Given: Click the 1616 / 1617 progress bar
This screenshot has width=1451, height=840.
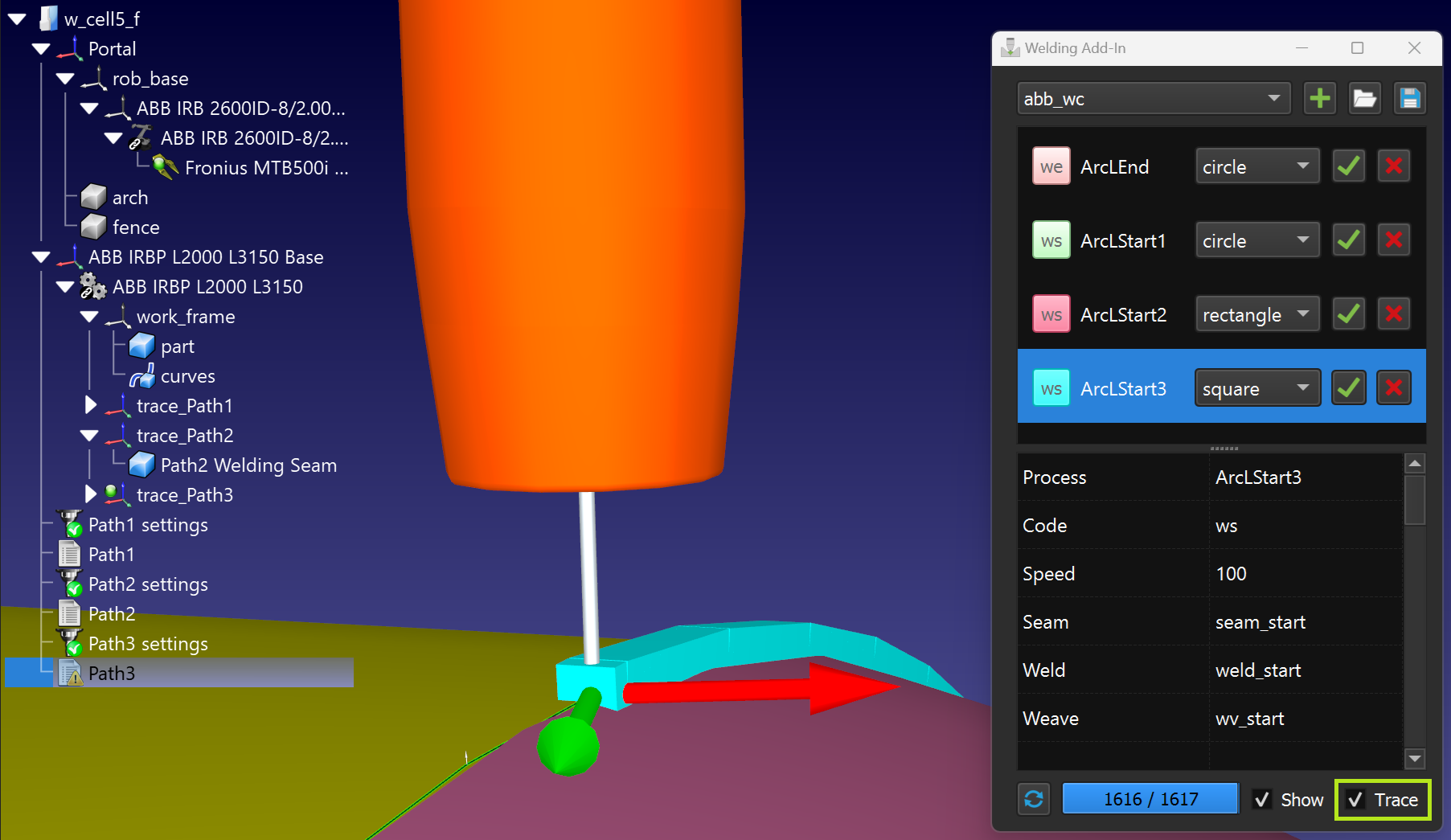Looking at the screenshot, I should tap(1150, 799).
